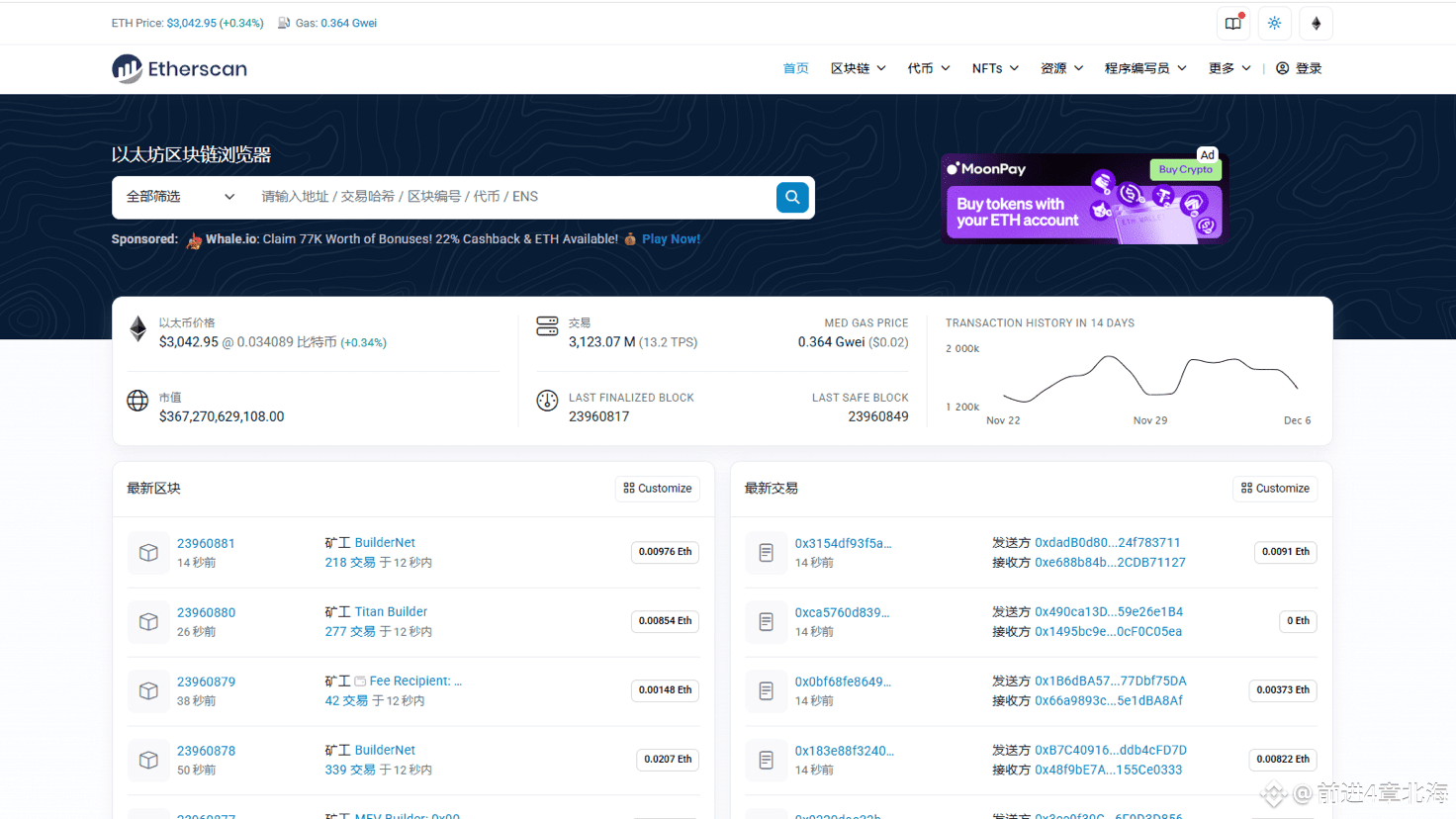The height and width of the screenshot is (819, 1456).
Task: Select the 首页 navigation item
Action: click(x=795, y=68)
